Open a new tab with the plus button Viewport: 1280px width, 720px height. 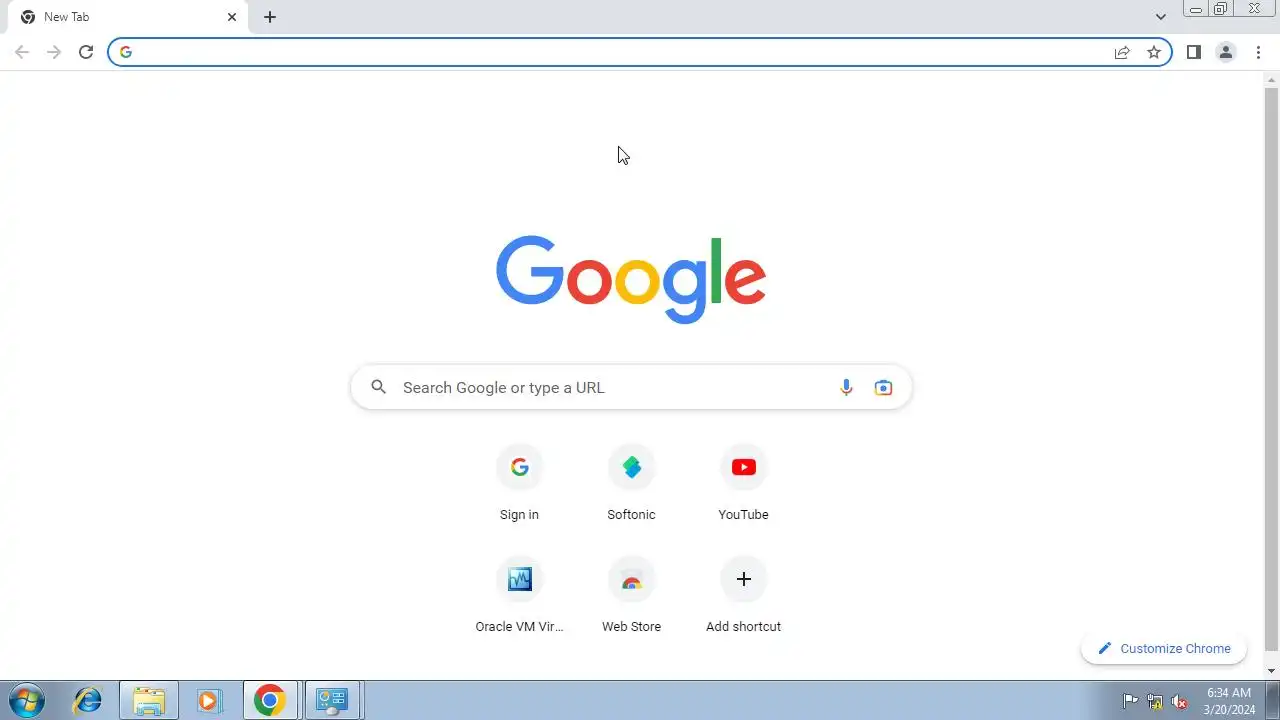pos(270,17)
